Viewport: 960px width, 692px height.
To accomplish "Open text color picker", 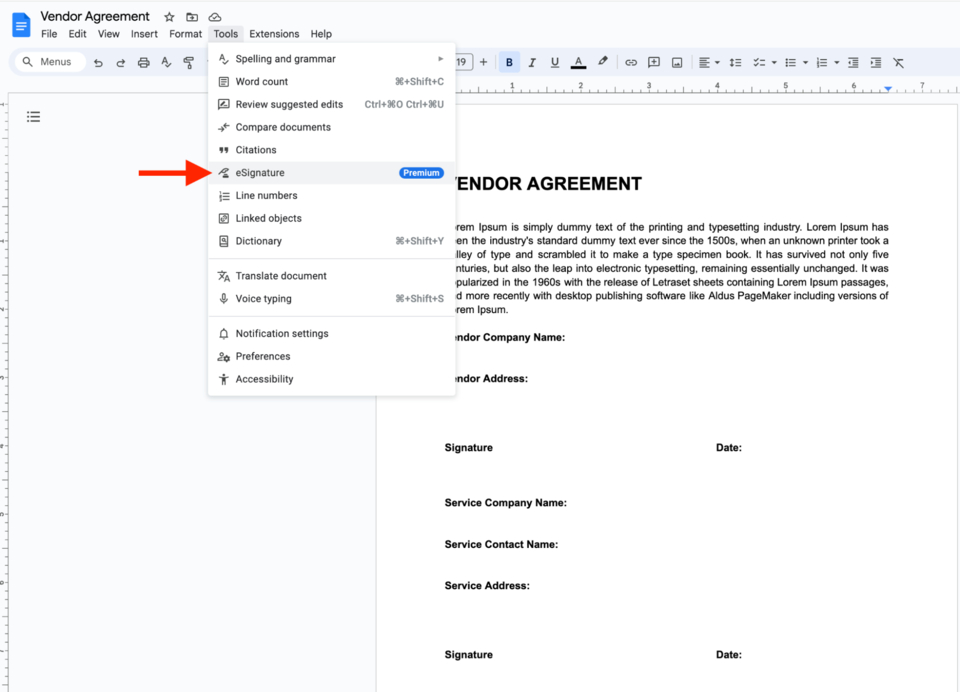I will [579, 62].
